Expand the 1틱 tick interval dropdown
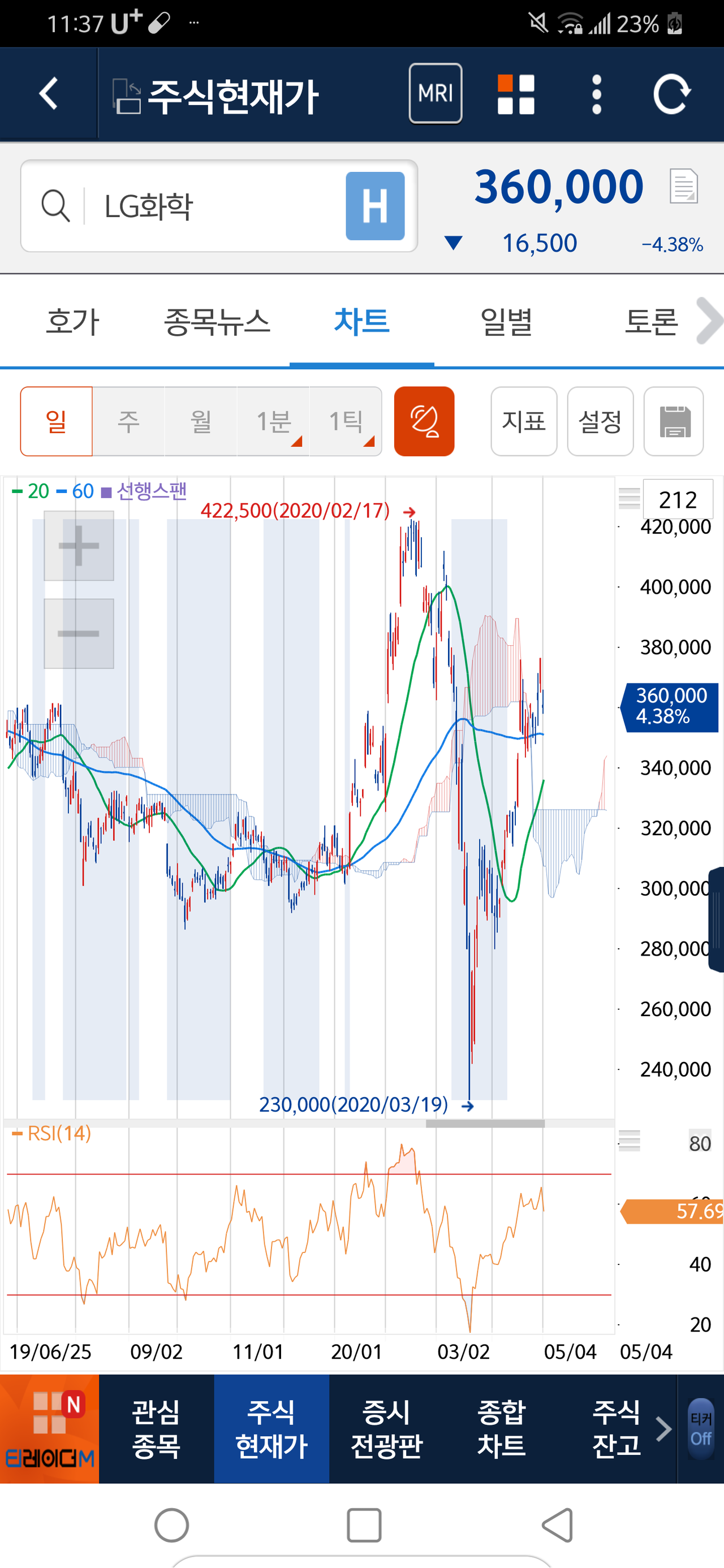The height and width of the screenshot is (1568, 724). point(346,421)
